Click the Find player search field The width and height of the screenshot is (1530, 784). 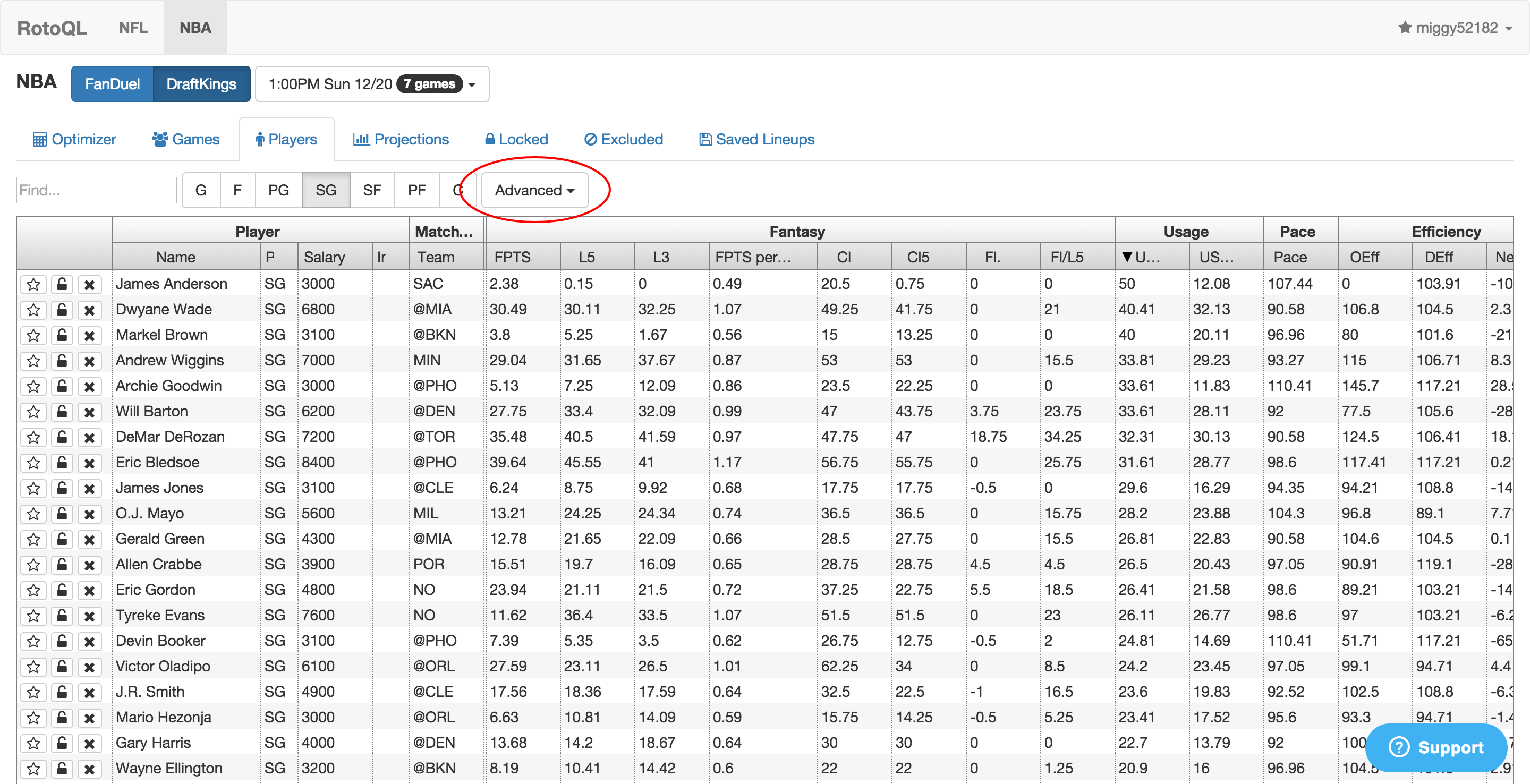(x=96, y=190)
